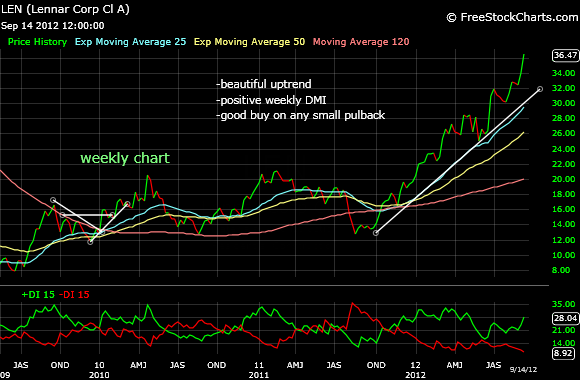Screen dimensions: 580x380
Task: Click the 2010 trendline bottom handle
Action: coord(90,242)
